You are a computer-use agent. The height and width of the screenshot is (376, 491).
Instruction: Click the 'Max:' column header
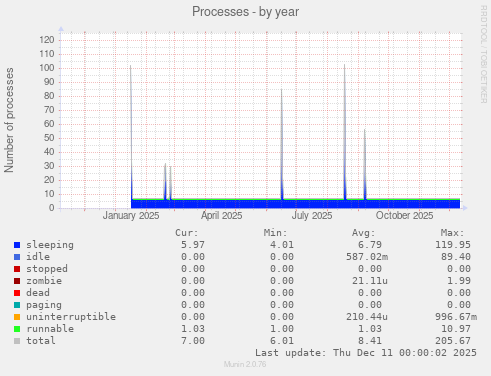tap(452, 233)
